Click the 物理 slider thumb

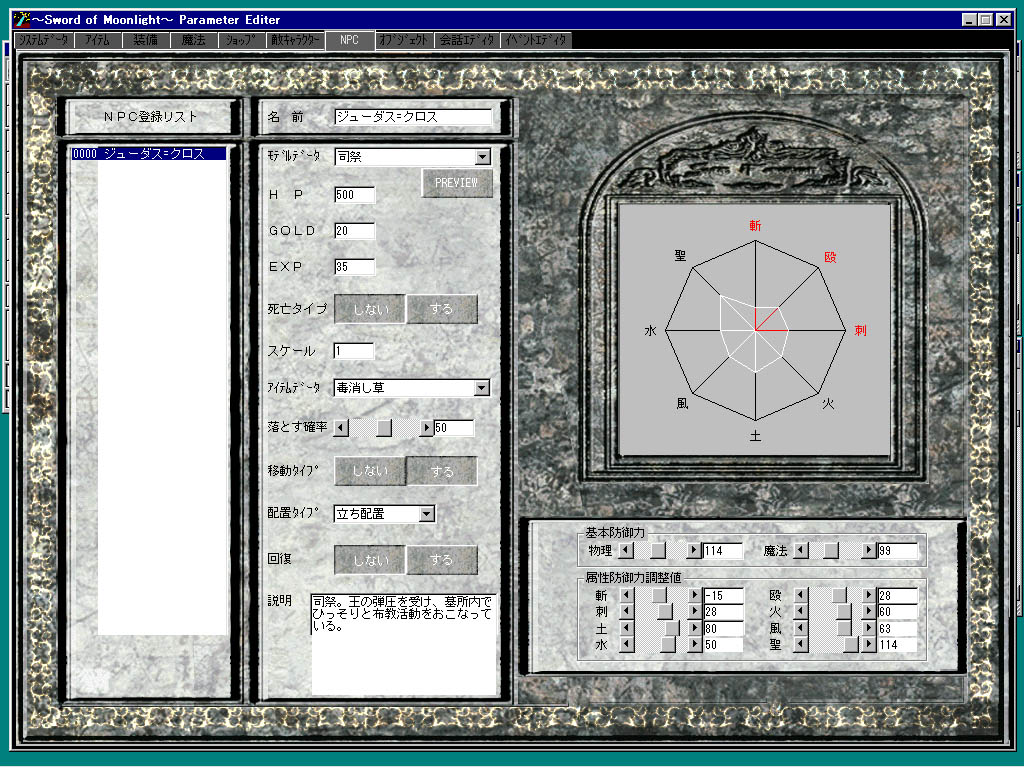tap(658, 551)
